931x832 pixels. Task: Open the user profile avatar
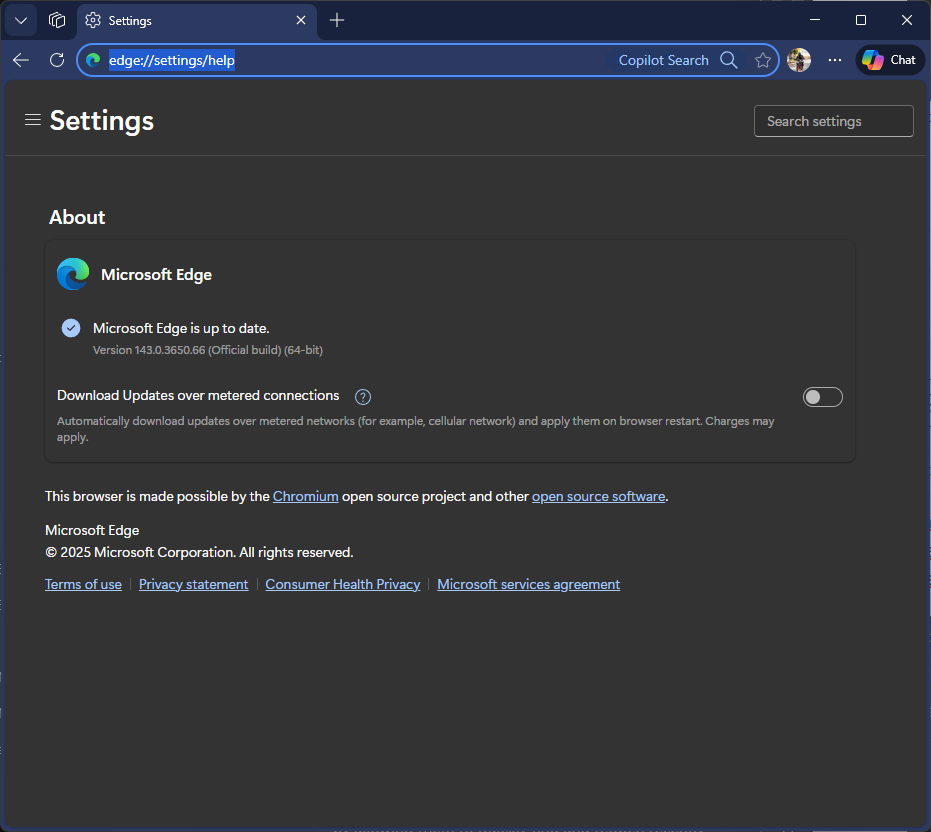pyautogui.click(x=798, y=60)
